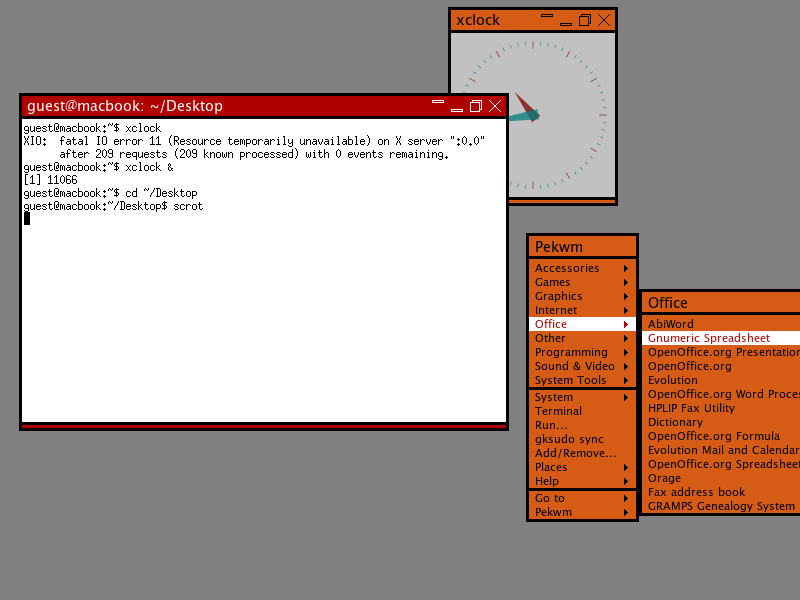Viewport: 800px width, 600px height.
Task: Click the Accessories submenu arrow
Action: pos(626,268)
